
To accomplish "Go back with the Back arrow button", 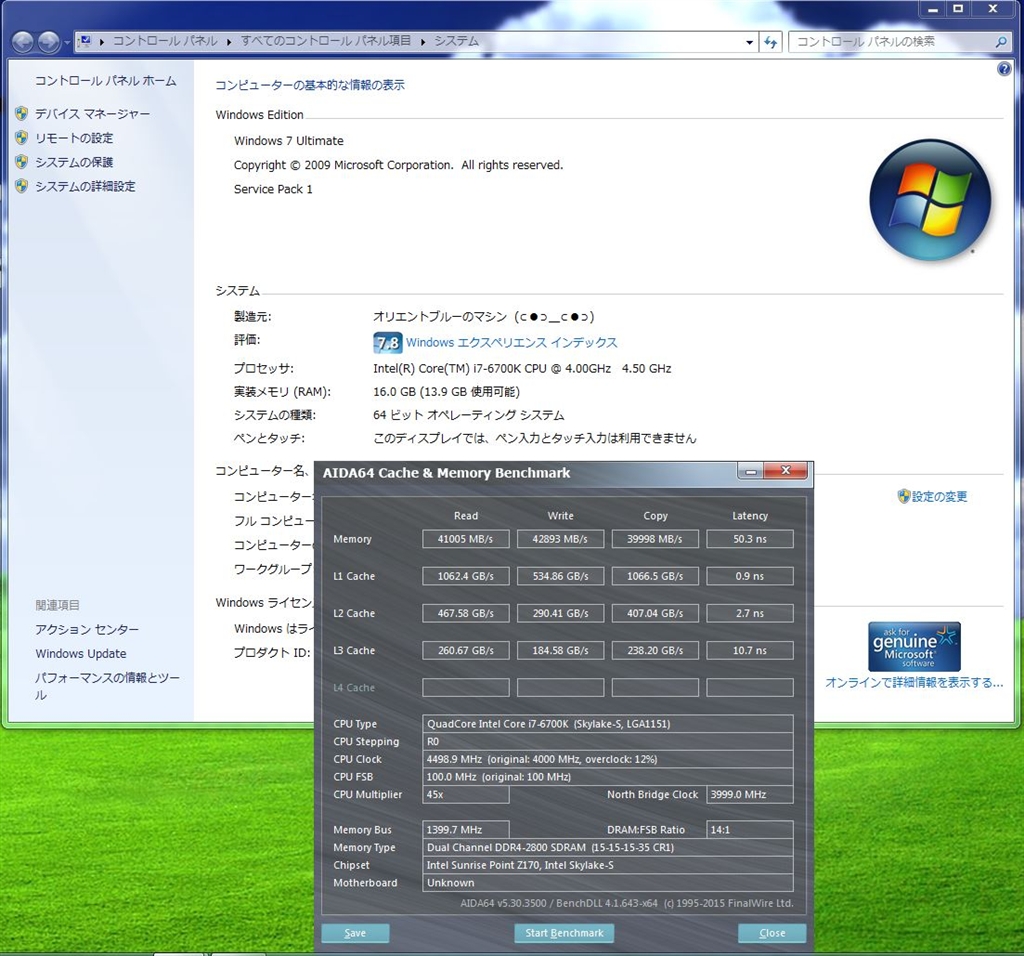I will 23,42.
